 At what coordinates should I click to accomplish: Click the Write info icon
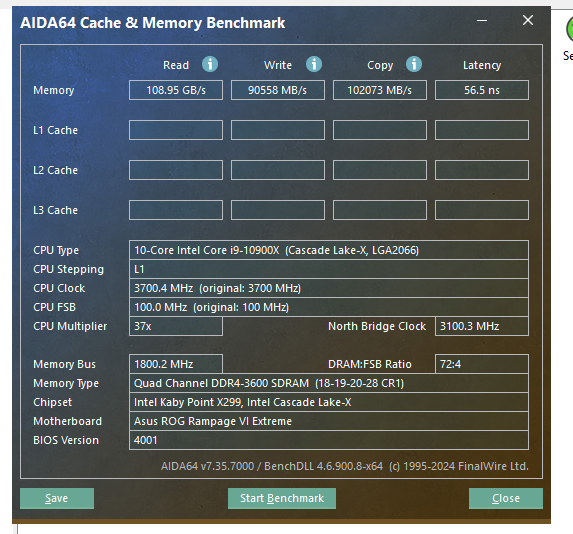coord(314,64)
